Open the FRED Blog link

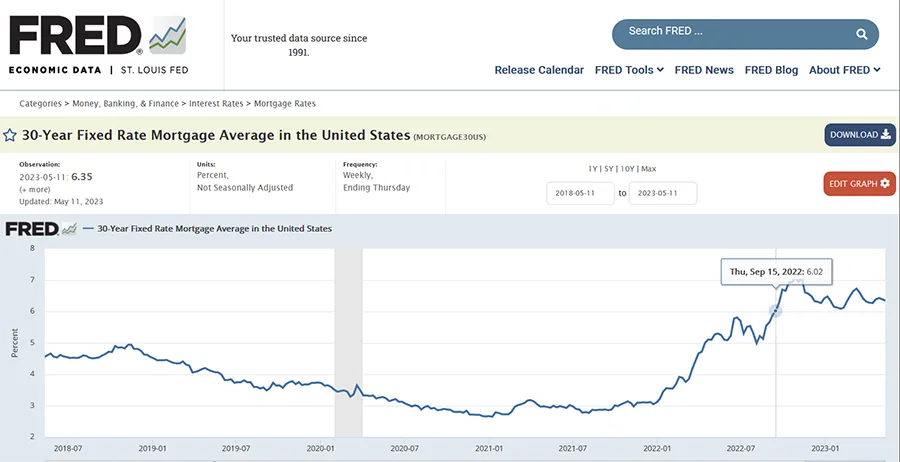pyautogui.click(x=771, y=70)
